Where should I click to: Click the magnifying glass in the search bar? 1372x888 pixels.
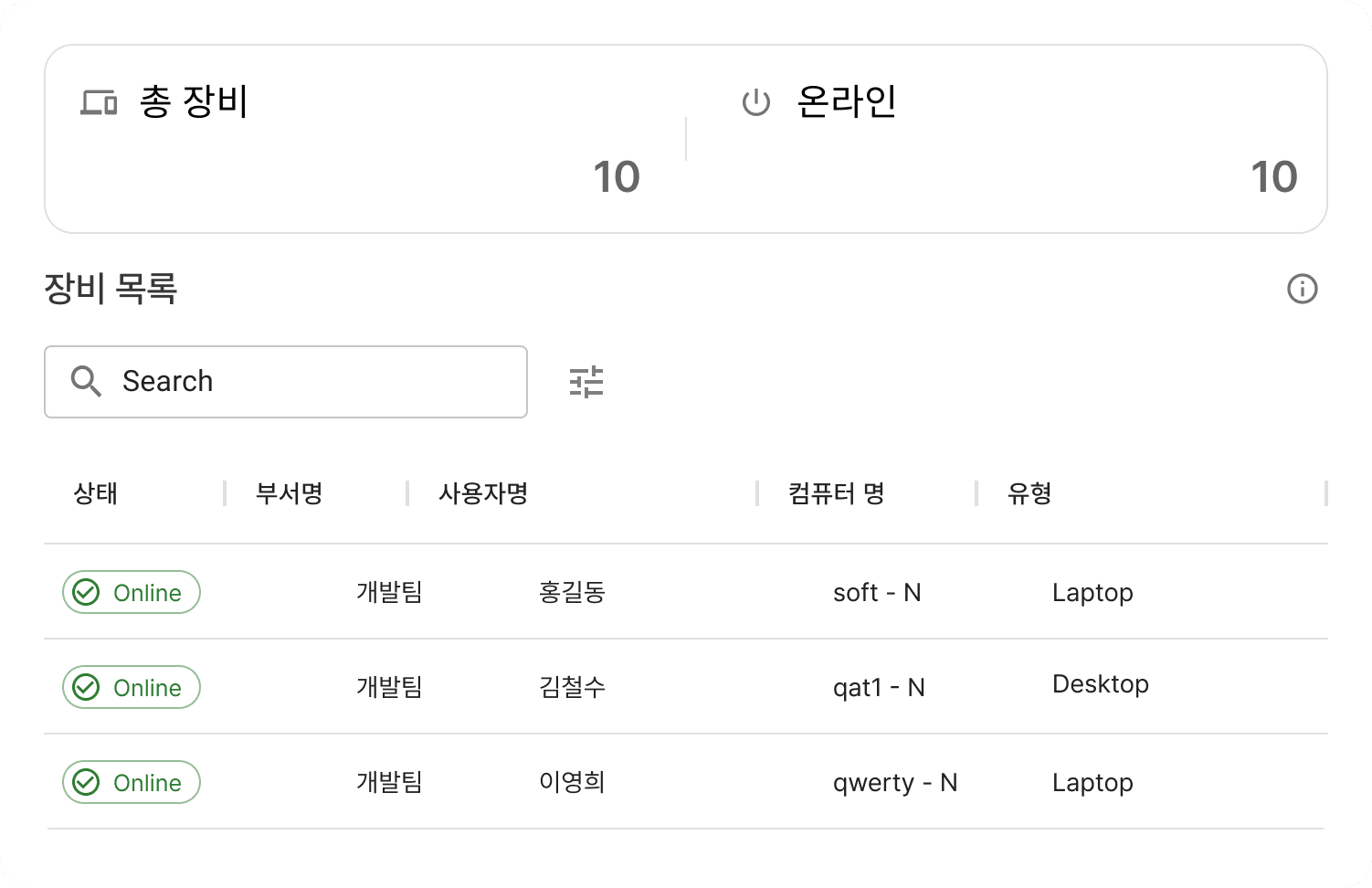(87, 381)
